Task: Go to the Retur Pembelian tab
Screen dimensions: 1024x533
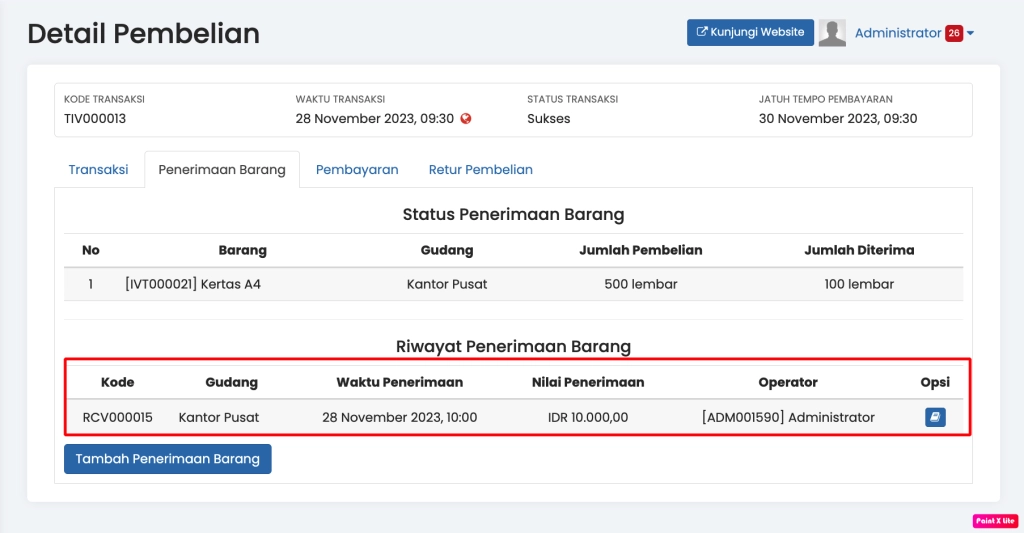Action: point(480,170)
